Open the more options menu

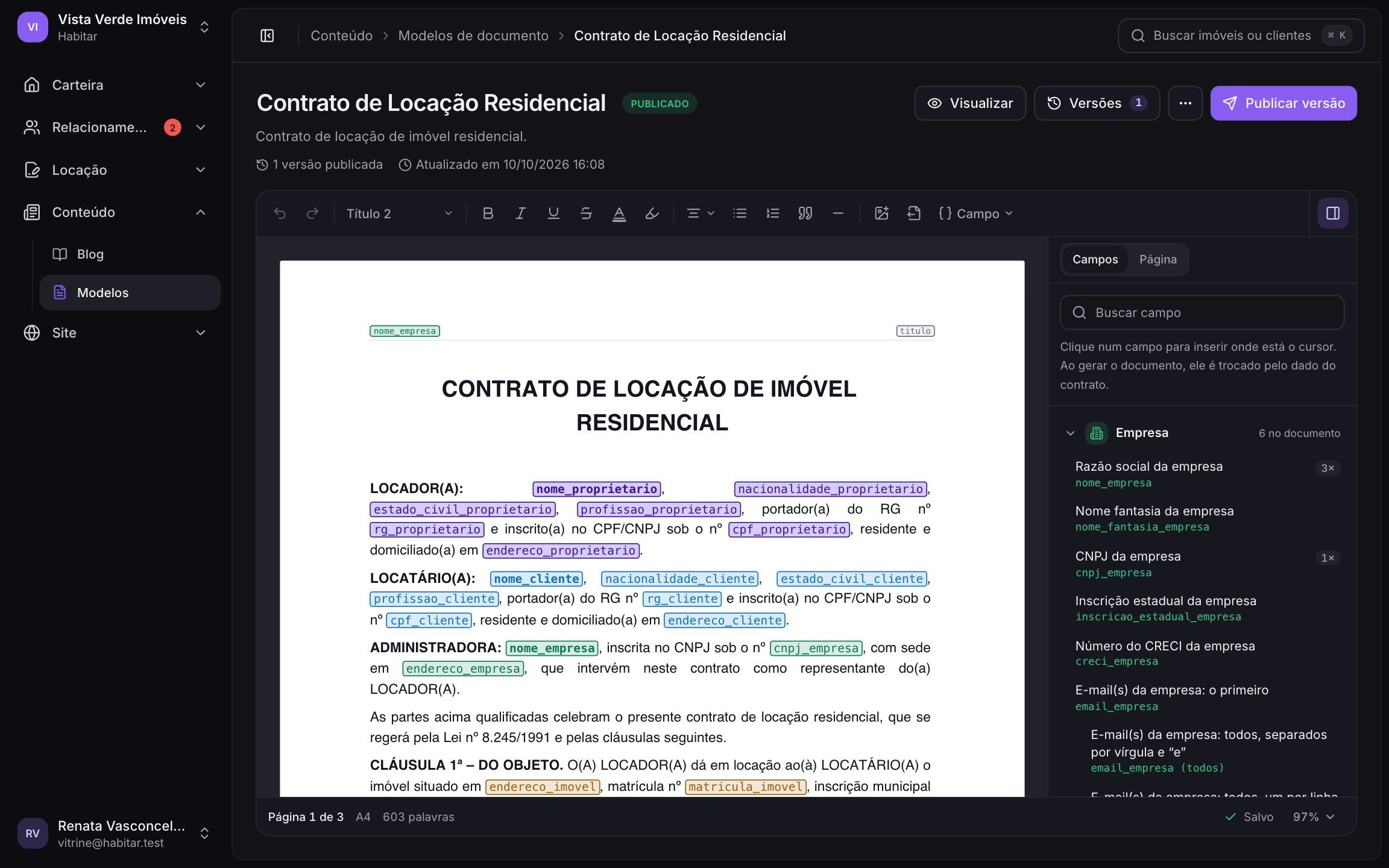pyautogui.click(x=1185, y=103)
